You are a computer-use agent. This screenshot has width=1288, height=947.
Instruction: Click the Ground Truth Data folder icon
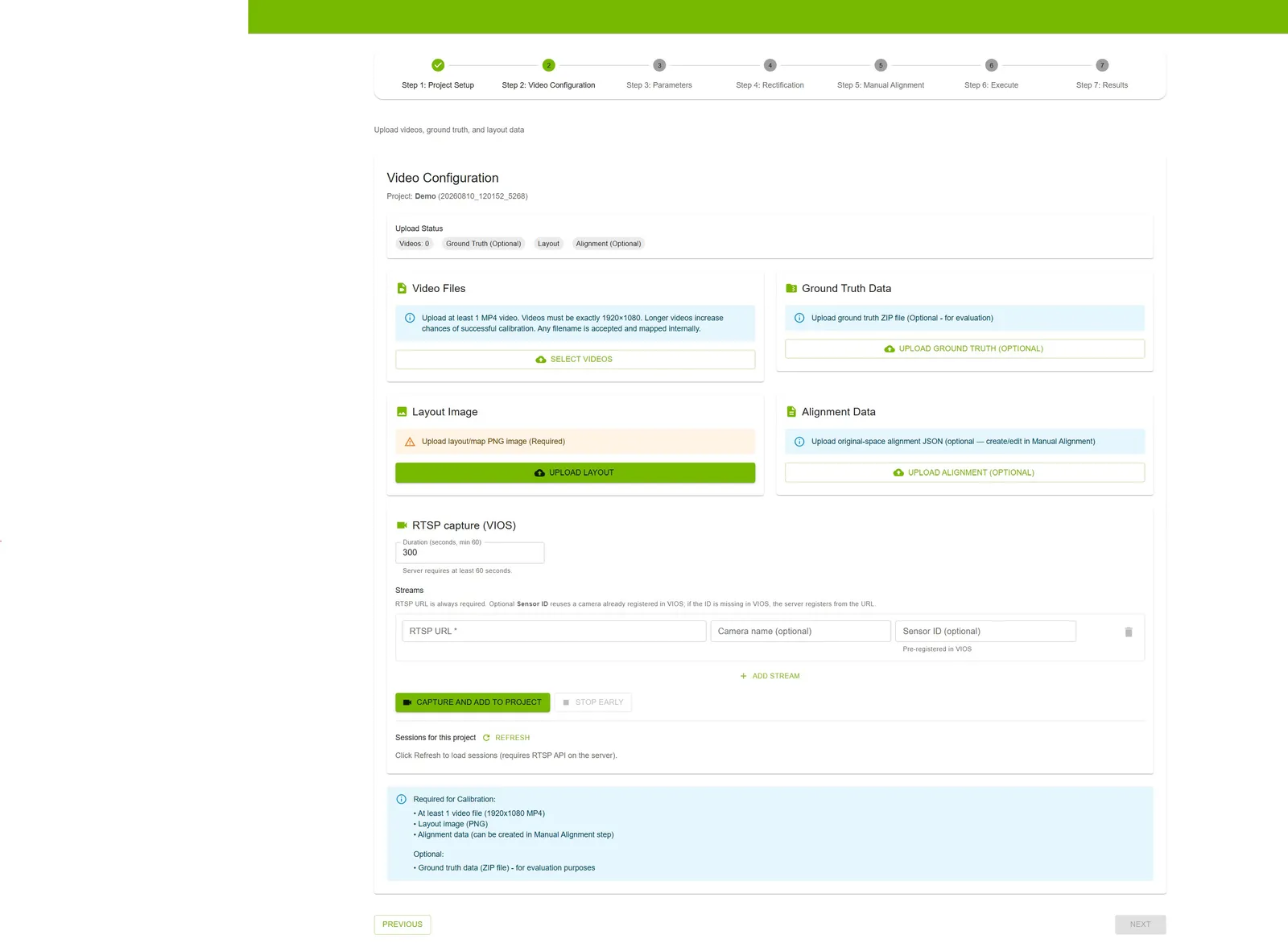point(791,288)
